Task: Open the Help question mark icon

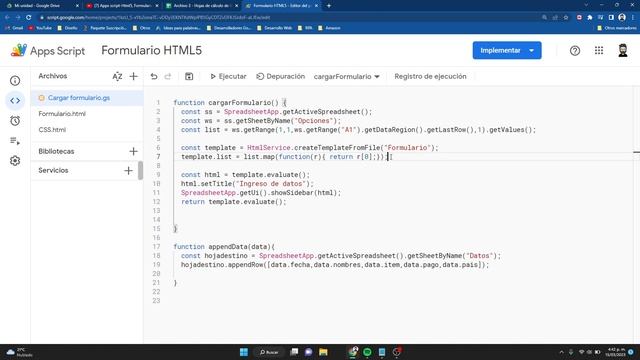Action: pos(575,51)
